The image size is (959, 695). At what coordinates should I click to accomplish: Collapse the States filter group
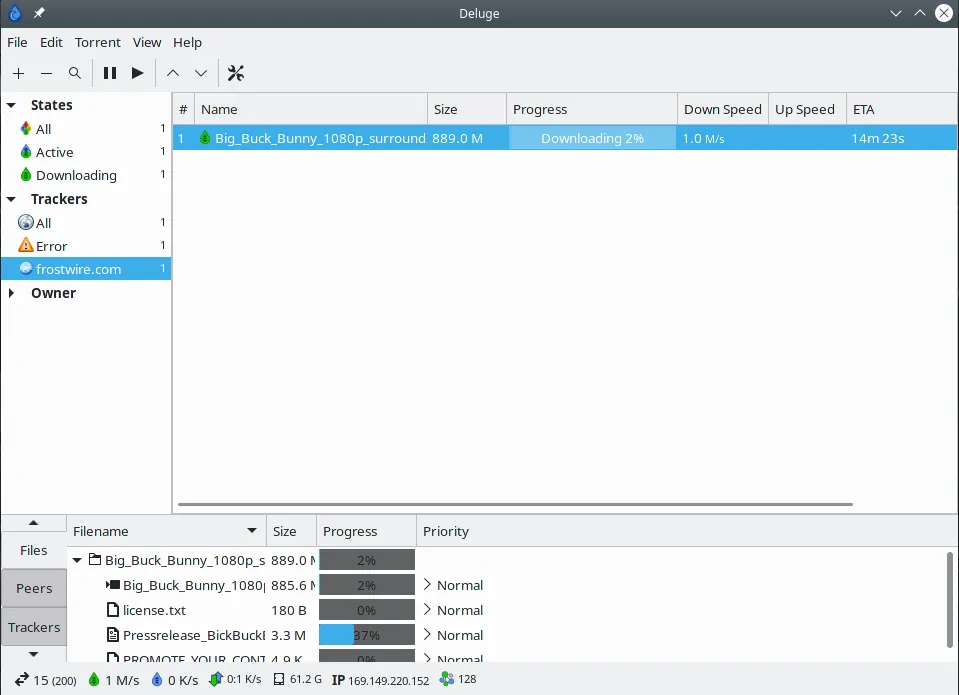coord(11,105)
